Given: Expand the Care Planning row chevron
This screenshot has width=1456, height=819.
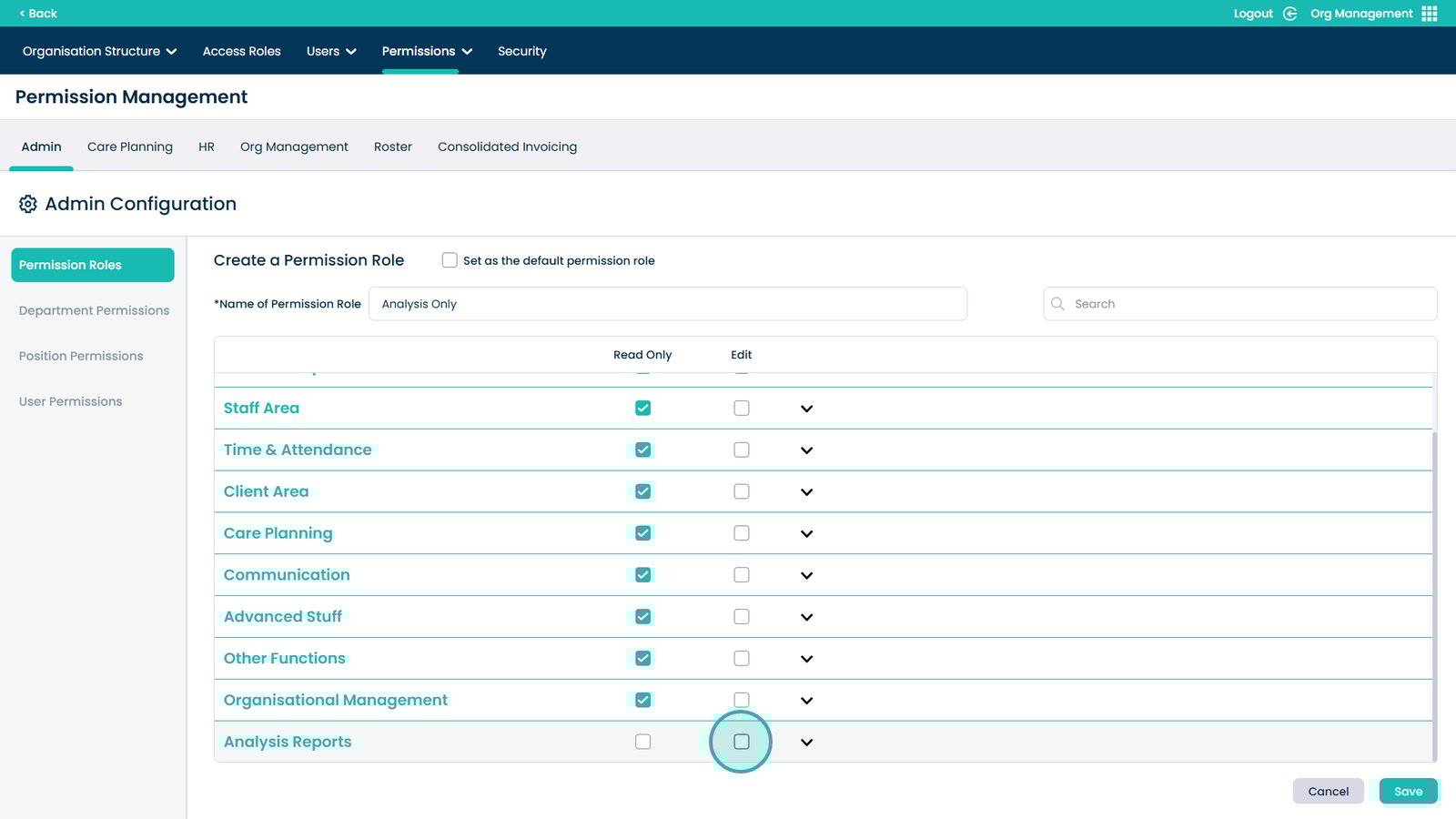Looking at the screenshot, I should coord(806,534).
